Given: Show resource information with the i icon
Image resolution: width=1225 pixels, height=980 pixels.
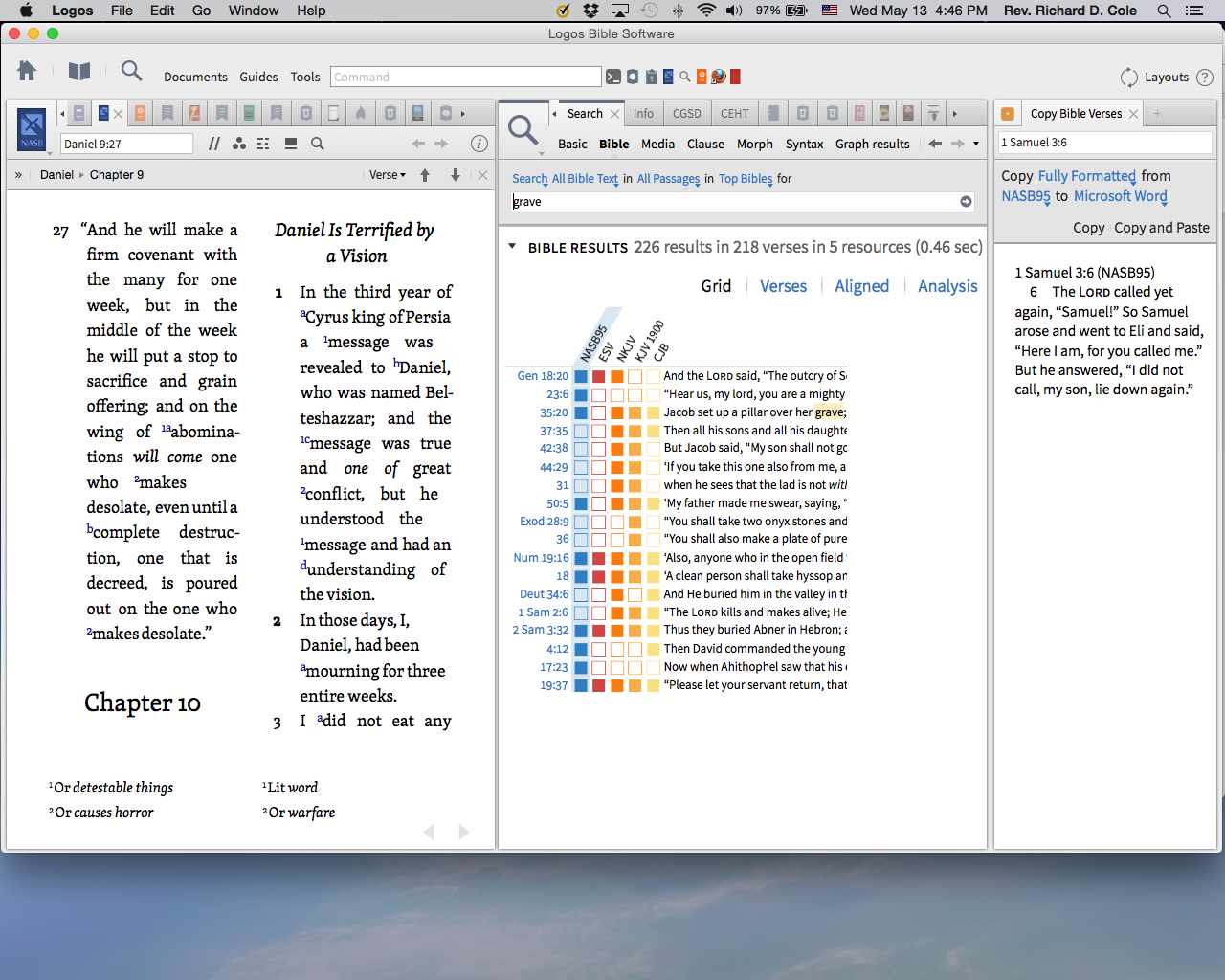Looking at the screenshot, I should pyautogui.click(x=479, y=144).
